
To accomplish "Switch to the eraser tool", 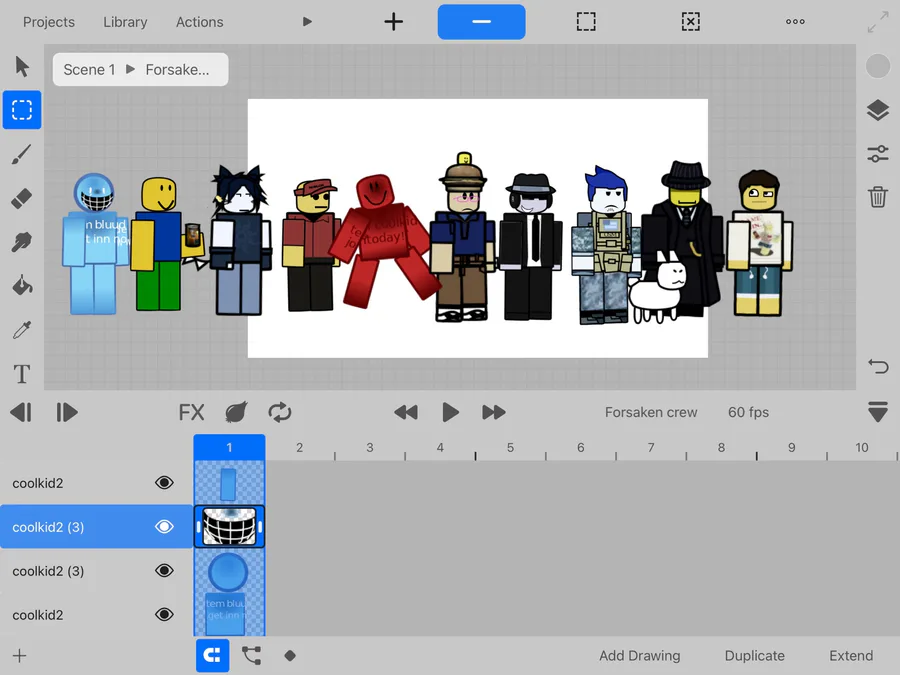I will (22, 199).
